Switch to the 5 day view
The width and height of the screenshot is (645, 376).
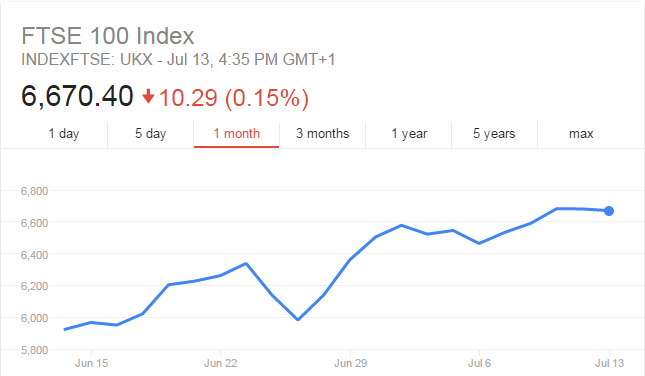(151, 134)
